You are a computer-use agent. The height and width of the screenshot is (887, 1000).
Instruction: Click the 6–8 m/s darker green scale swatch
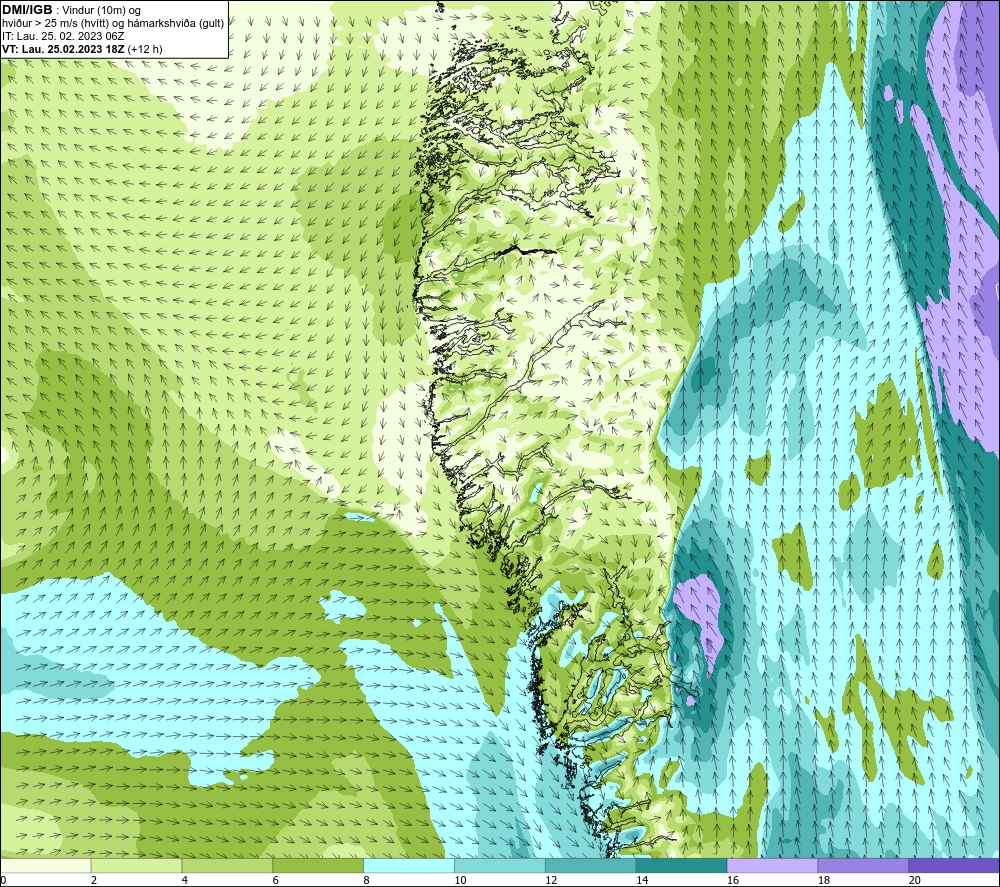(318, 866)
